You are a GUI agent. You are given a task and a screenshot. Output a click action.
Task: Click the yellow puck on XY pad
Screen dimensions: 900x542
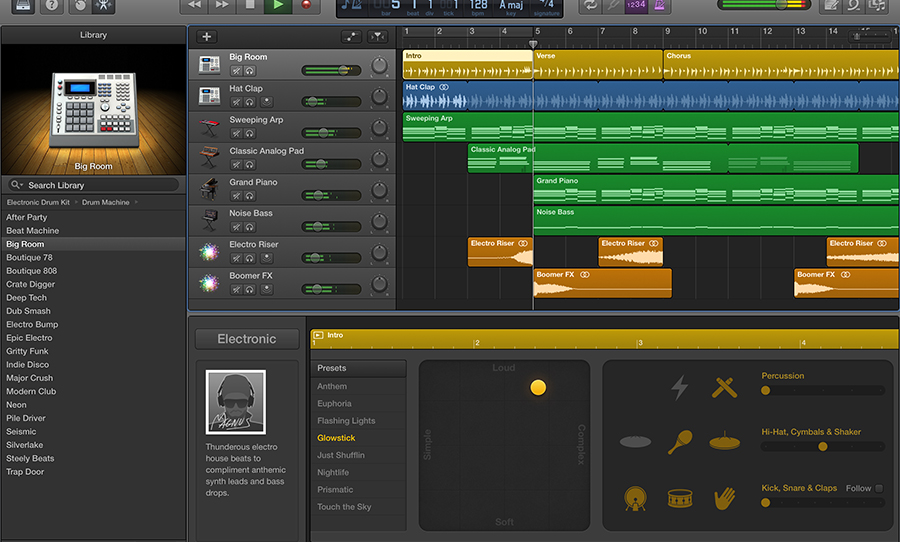[538, 388]
